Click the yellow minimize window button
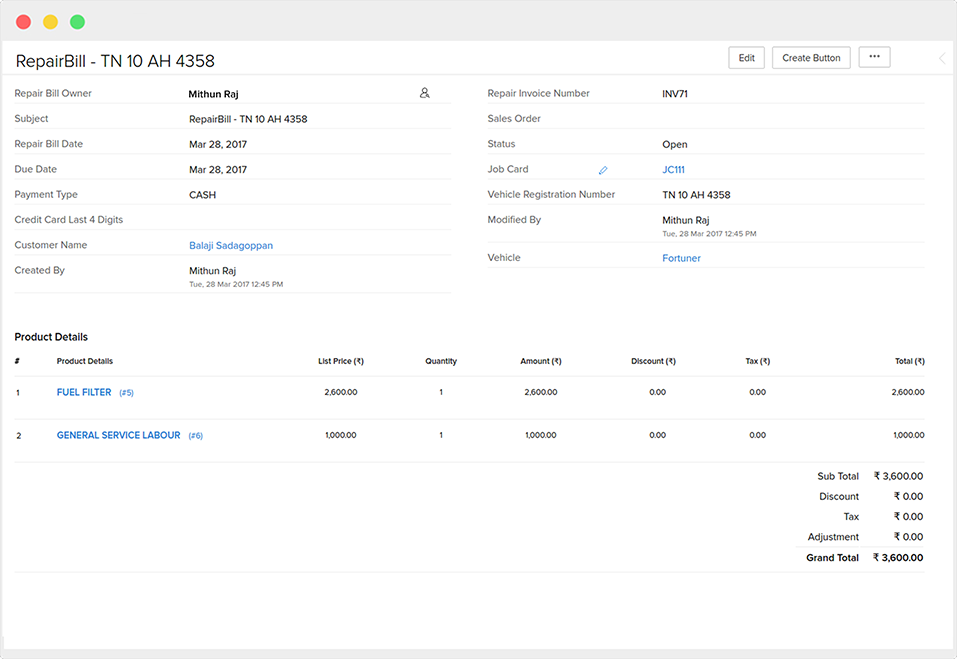The image size is (957, 659). 50,21
